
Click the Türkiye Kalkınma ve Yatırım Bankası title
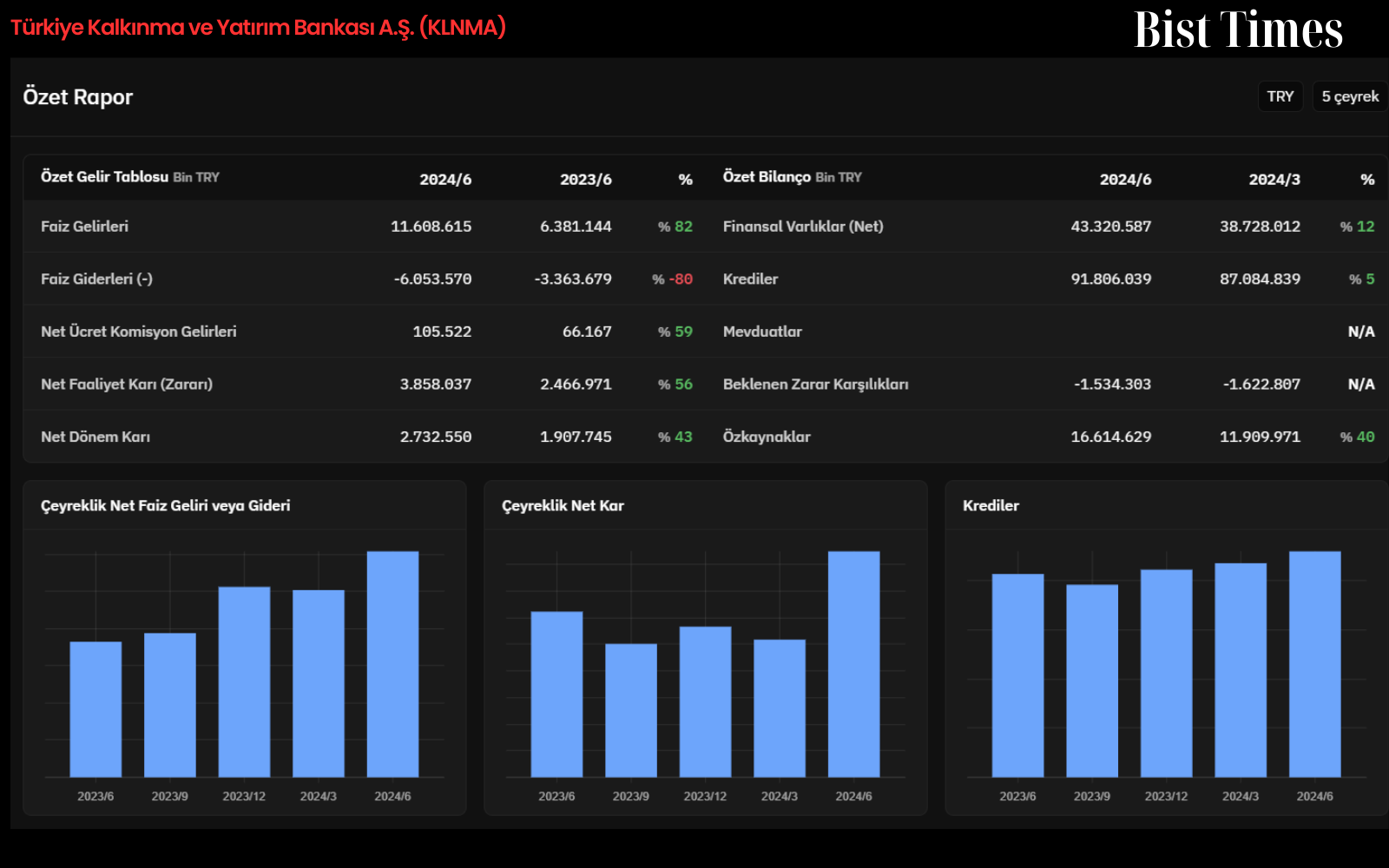pyautogui.click(x=258, y=28)
